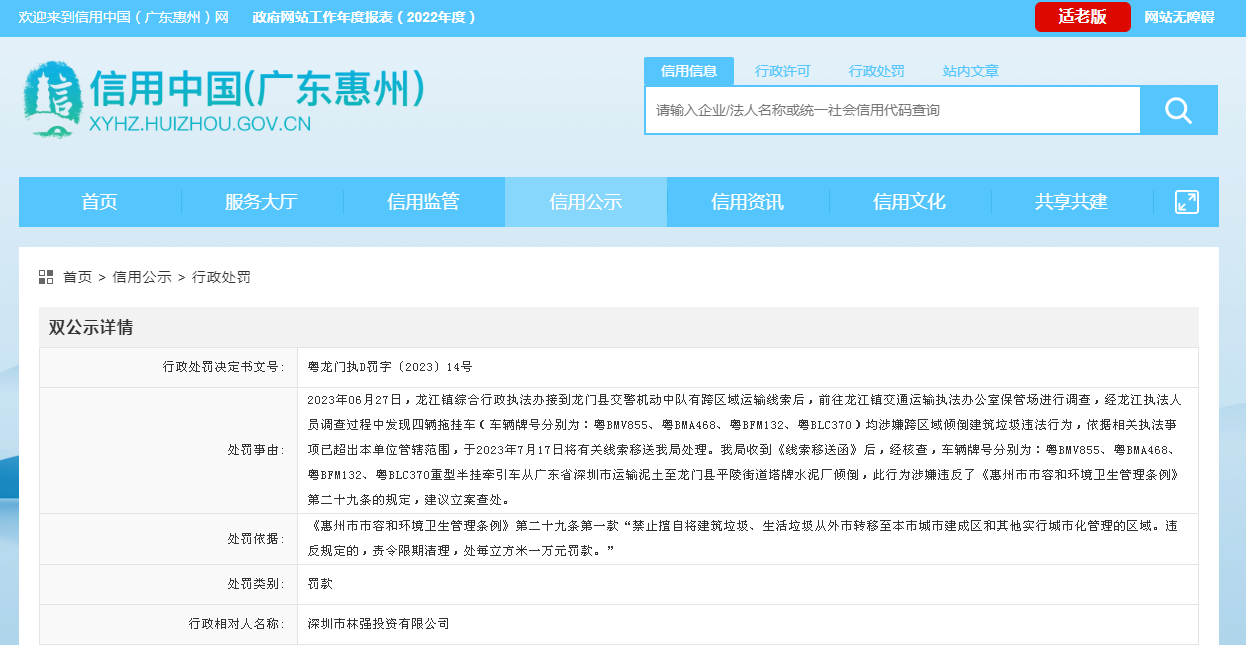Click company name 深圳市林强投资有限公司
1246x645 pixels.
(379, 623)
